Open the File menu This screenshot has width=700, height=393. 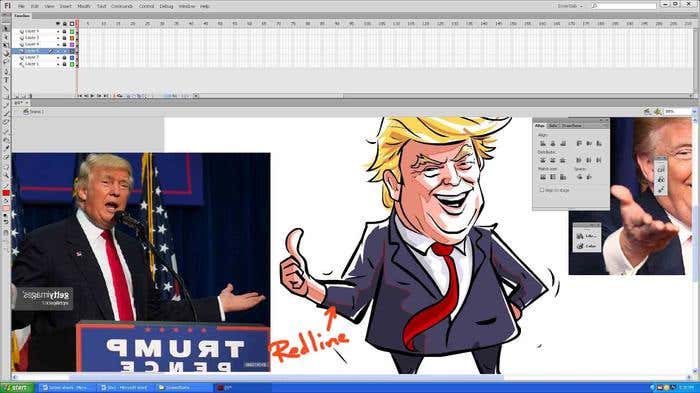pyautogui.click(x=21, y=6)
